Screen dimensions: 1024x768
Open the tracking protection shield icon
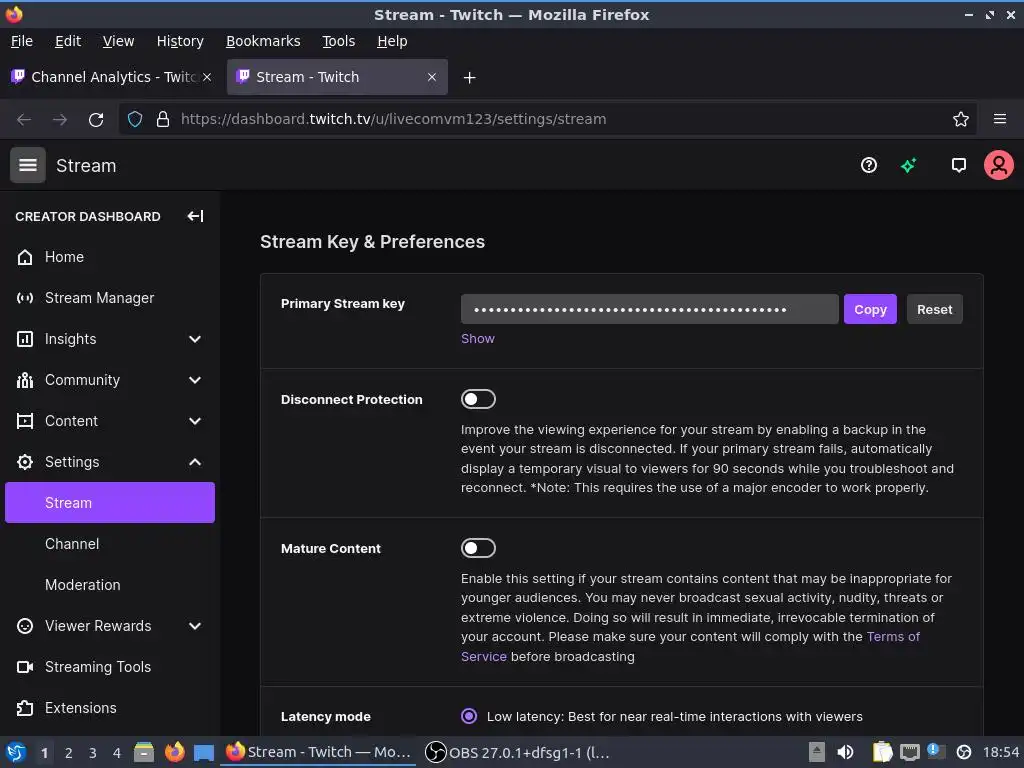pyautogui.click(x=135, y=120)
